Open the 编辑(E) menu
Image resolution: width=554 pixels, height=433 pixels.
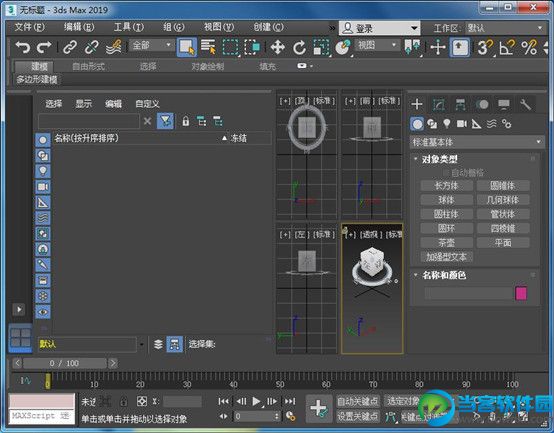[x=79, y=27]
